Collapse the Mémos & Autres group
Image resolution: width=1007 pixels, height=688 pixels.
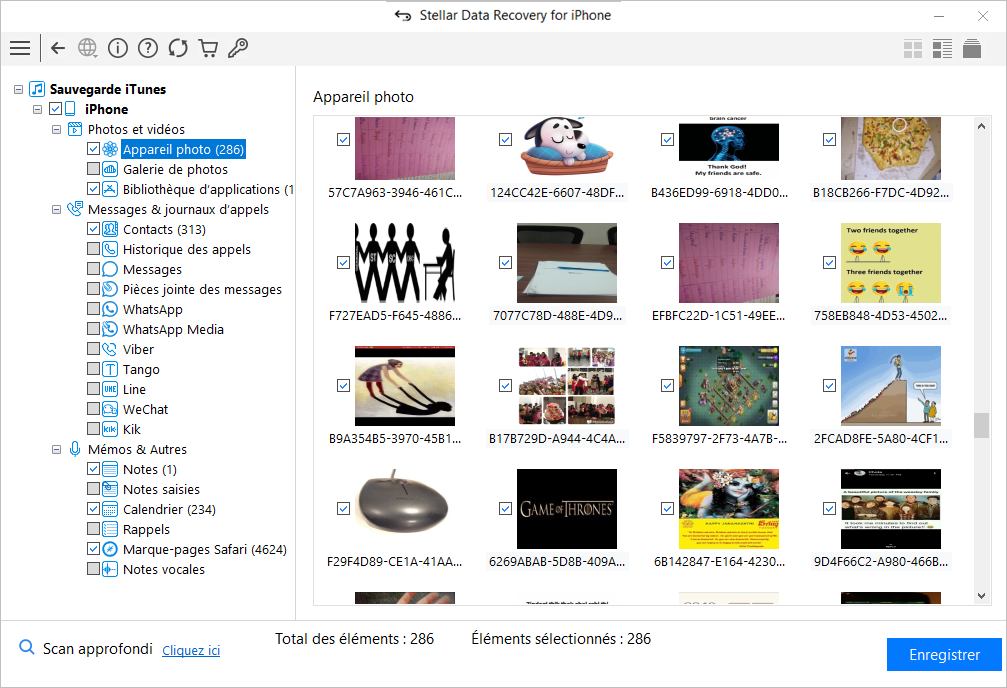(x=57, y=450)
